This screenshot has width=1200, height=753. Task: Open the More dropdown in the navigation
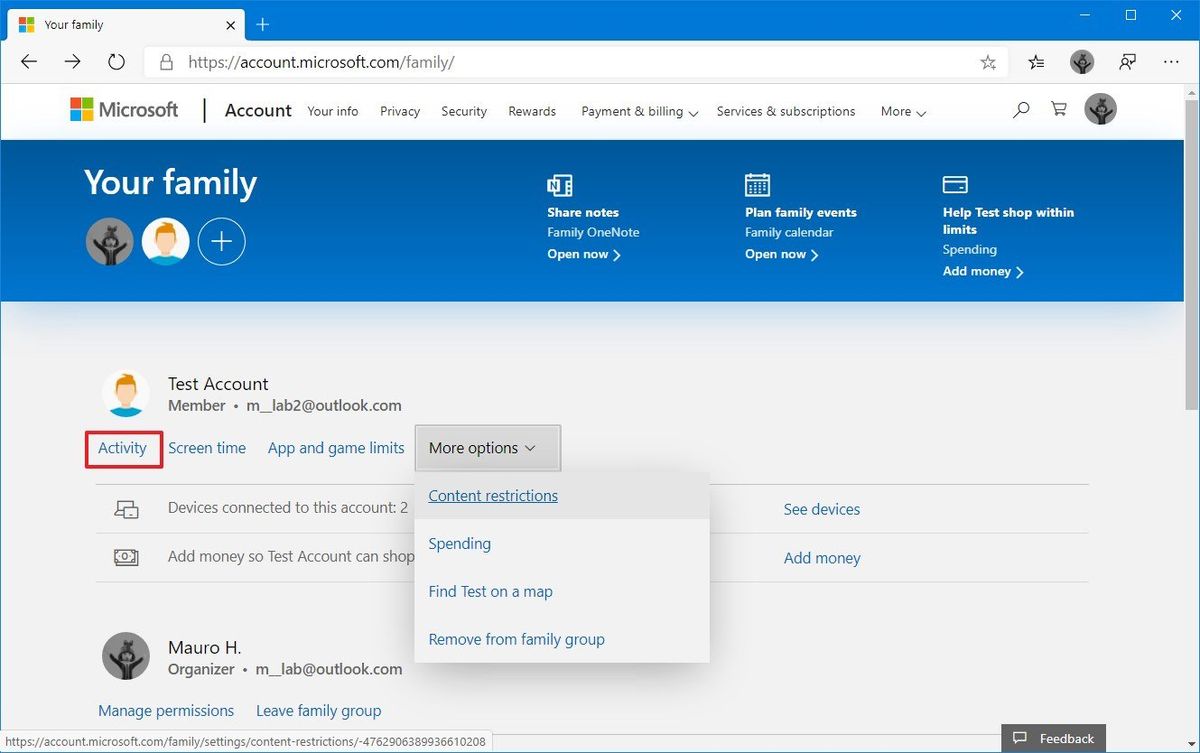coord(901,111)
